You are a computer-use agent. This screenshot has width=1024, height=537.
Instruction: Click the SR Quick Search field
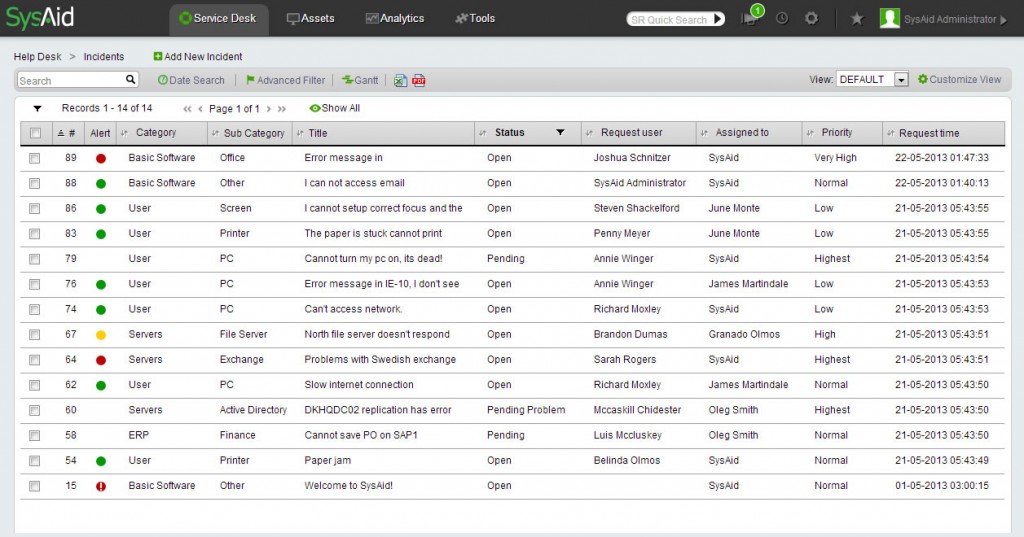coord(668,19)
